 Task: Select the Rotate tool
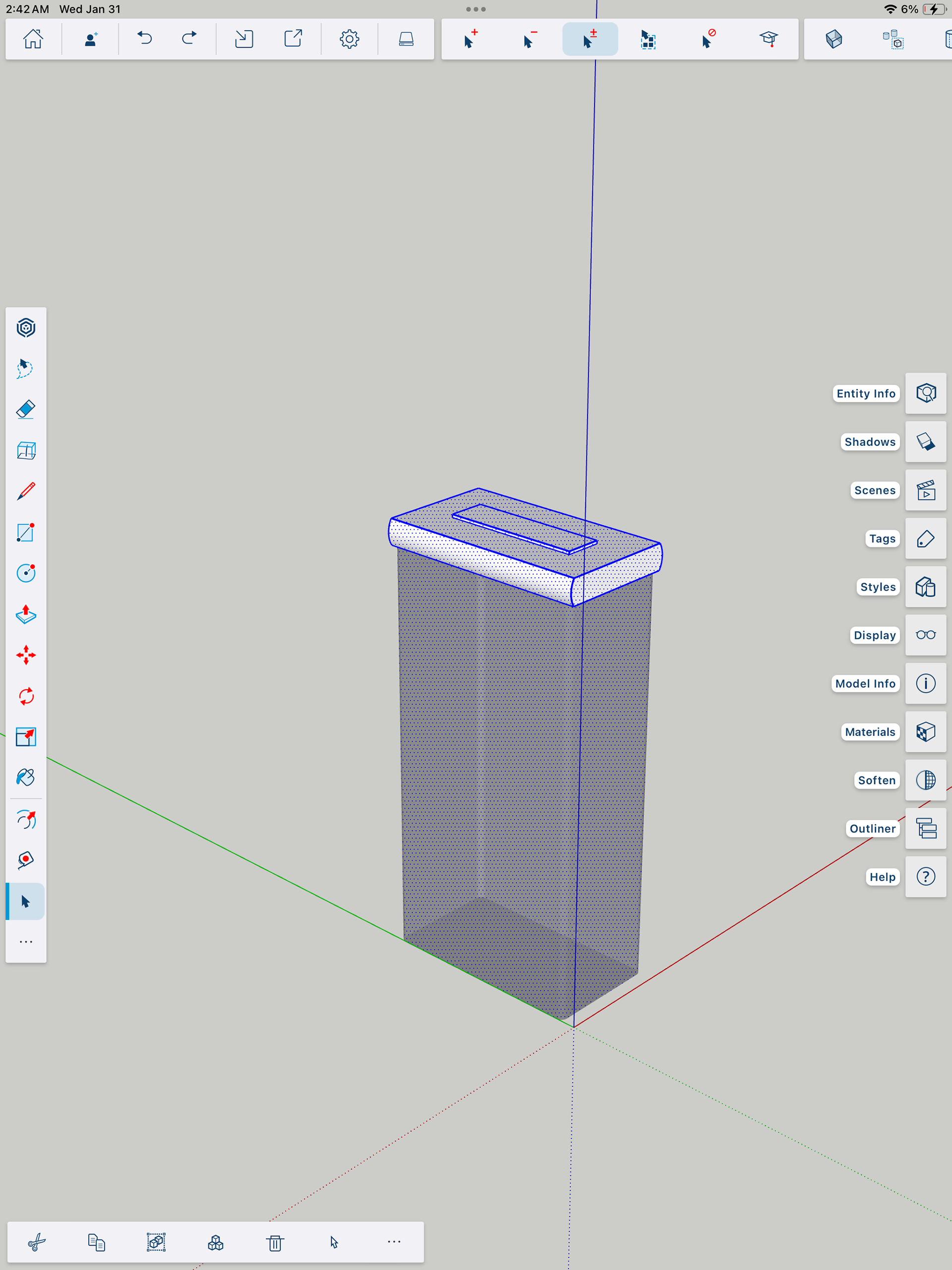[x=26, y=696]
